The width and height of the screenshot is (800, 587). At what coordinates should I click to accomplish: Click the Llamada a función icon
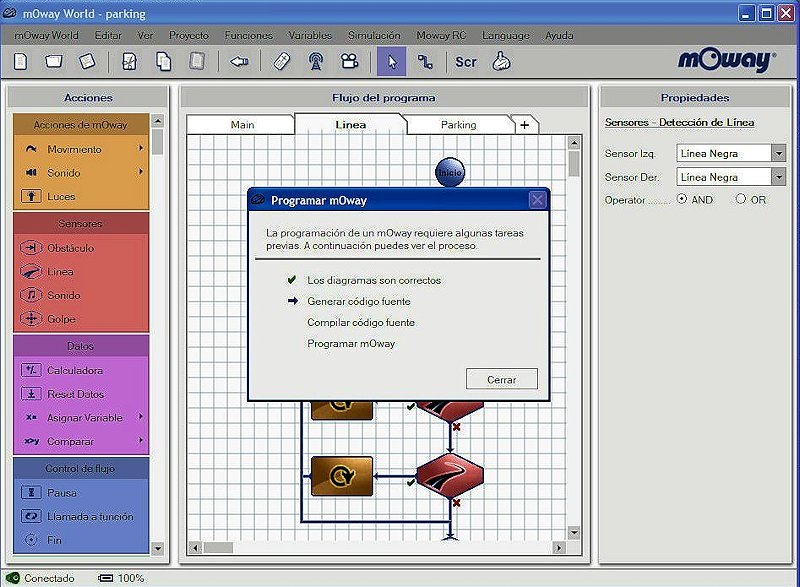pyautogui.click(x=30, y=517)
